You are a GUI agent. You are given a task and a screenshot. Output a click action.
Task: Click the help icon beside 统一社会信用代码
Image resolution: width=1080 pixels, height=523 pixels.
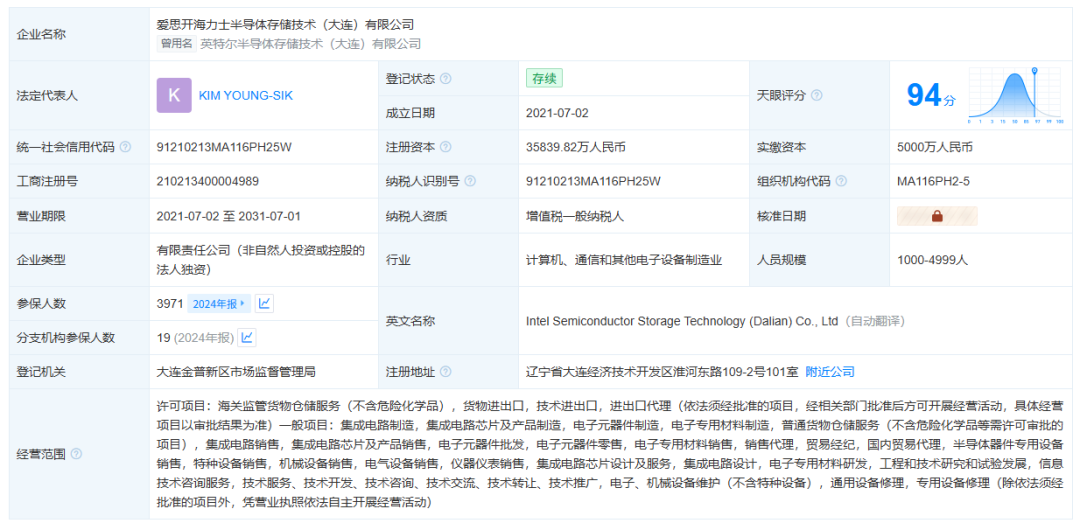point(125,147)
